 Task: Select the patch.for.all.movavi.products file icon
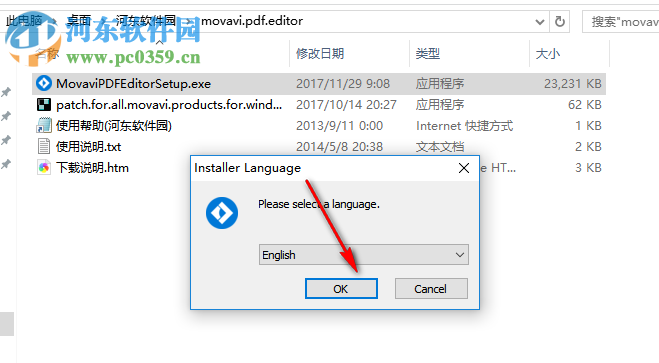pos(44,104)
